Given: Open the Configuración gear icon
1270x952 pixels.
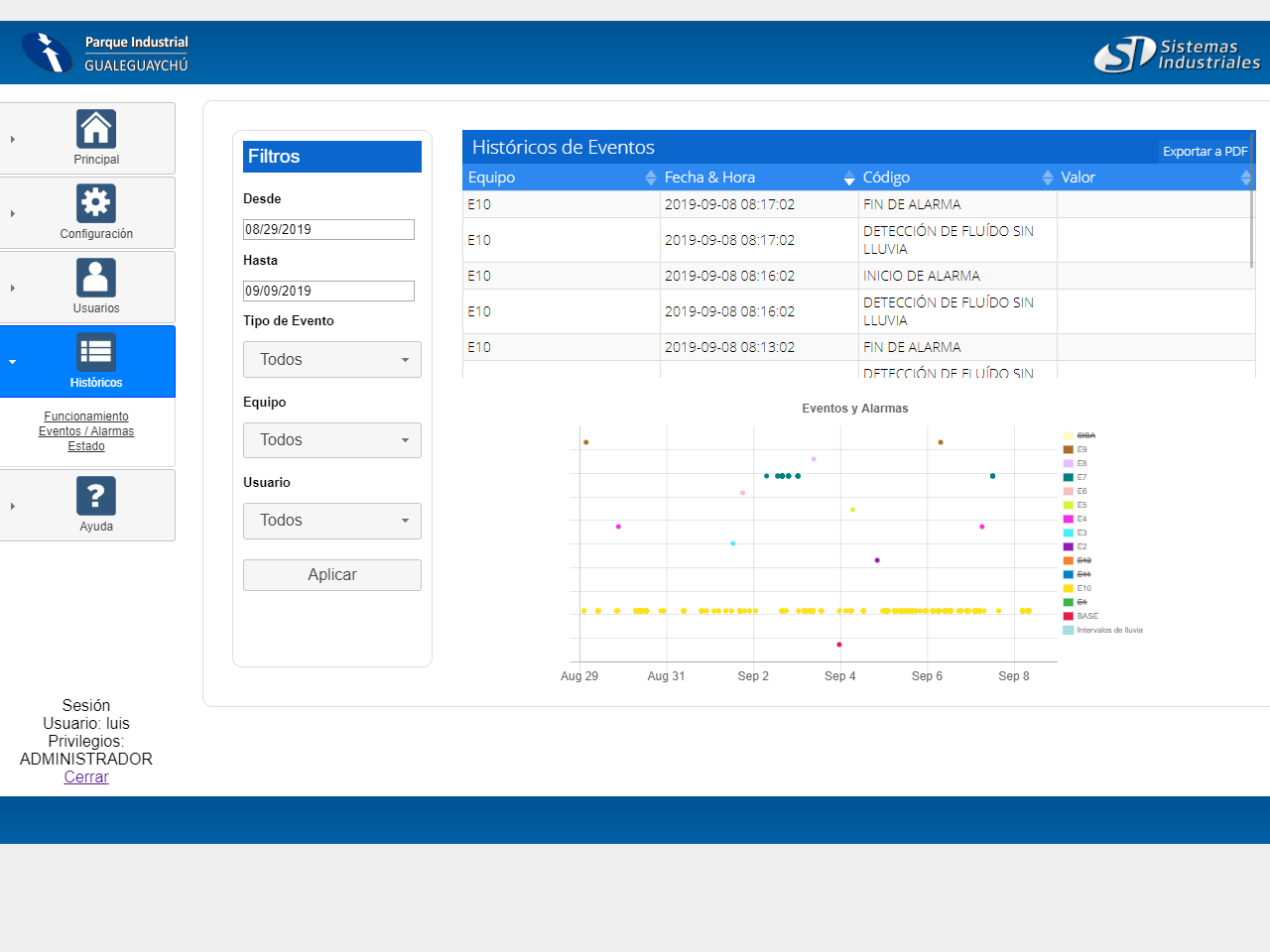Looking at the screenshot, I should point(96,203).
